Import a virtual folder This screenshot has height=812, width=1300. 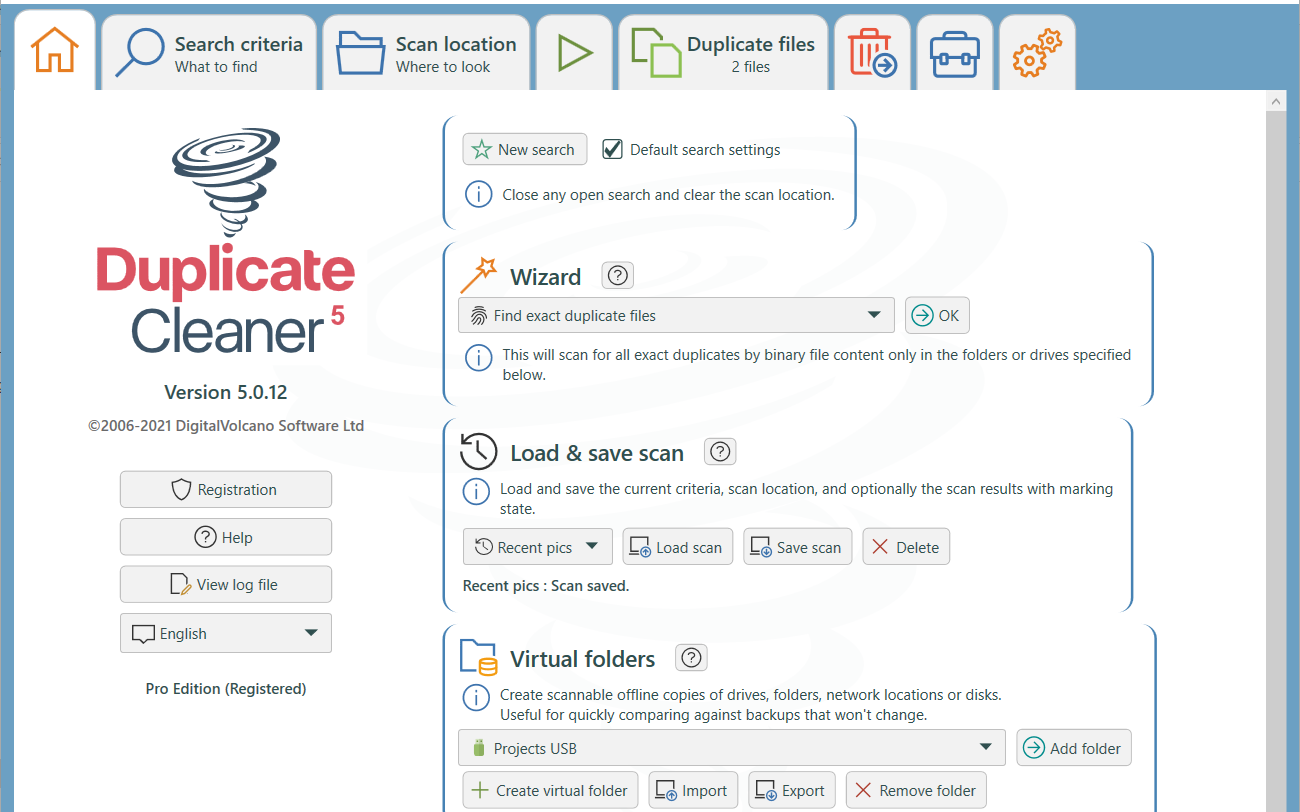[693, 790]
